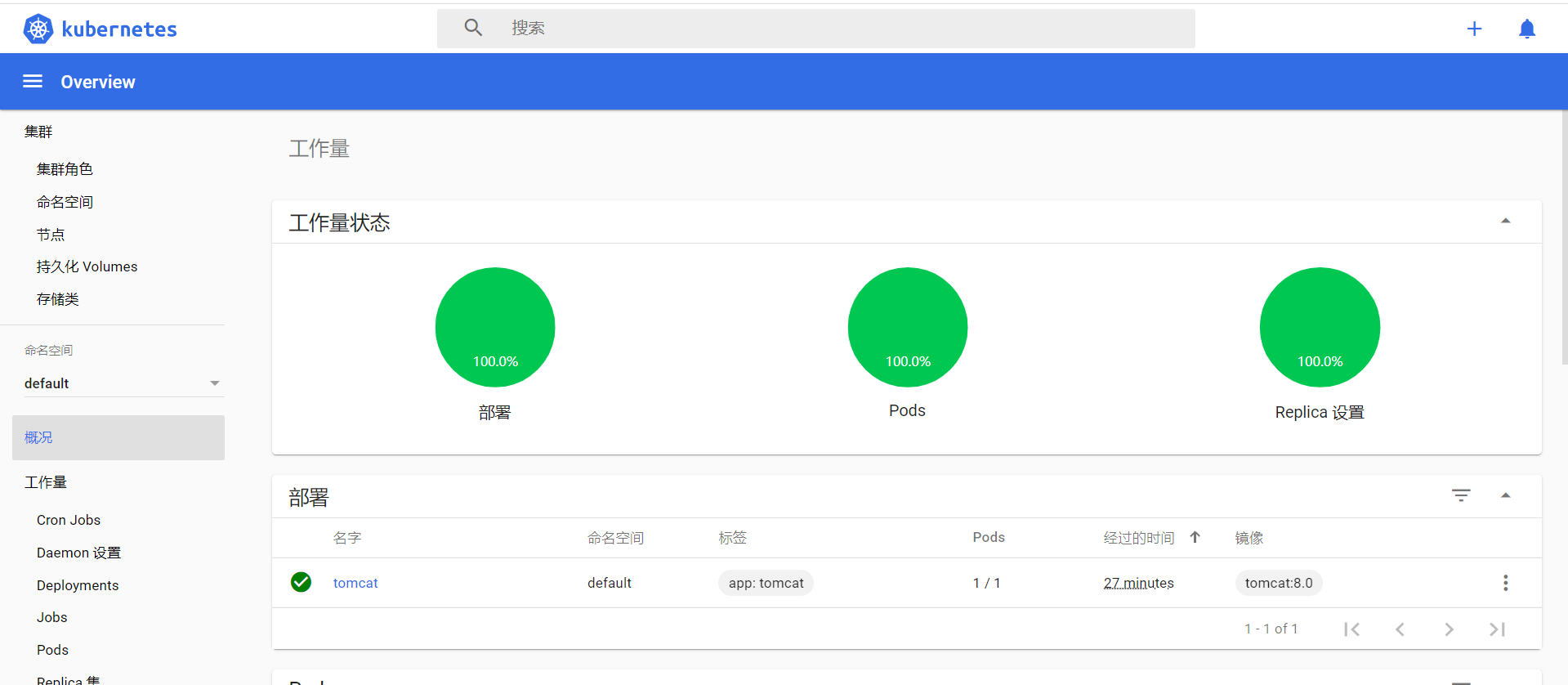
Task: Open 命名空间 under cluster section
Action: (65, 202)
